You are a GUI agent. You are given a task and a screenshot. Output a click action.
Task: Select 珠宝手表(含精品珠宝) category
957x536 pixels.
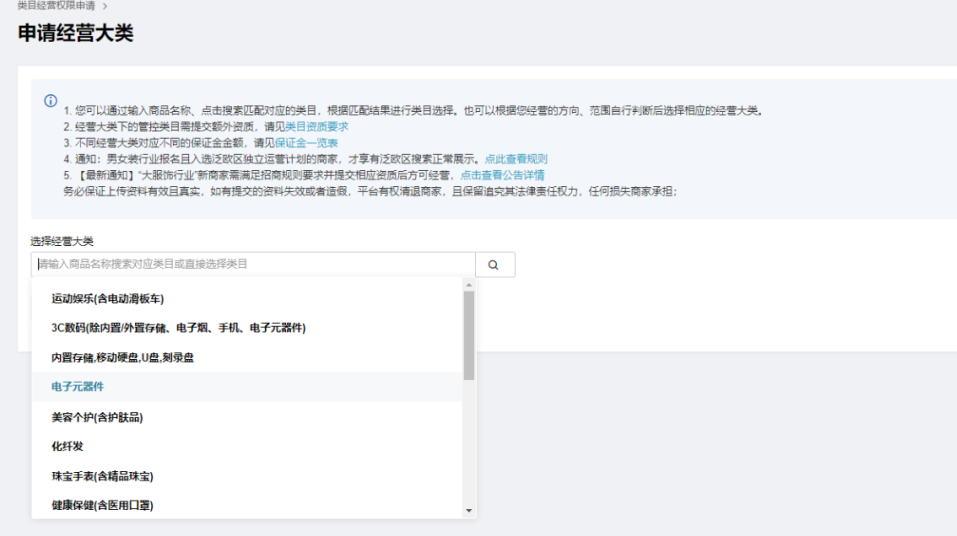[x=102, y=476]
